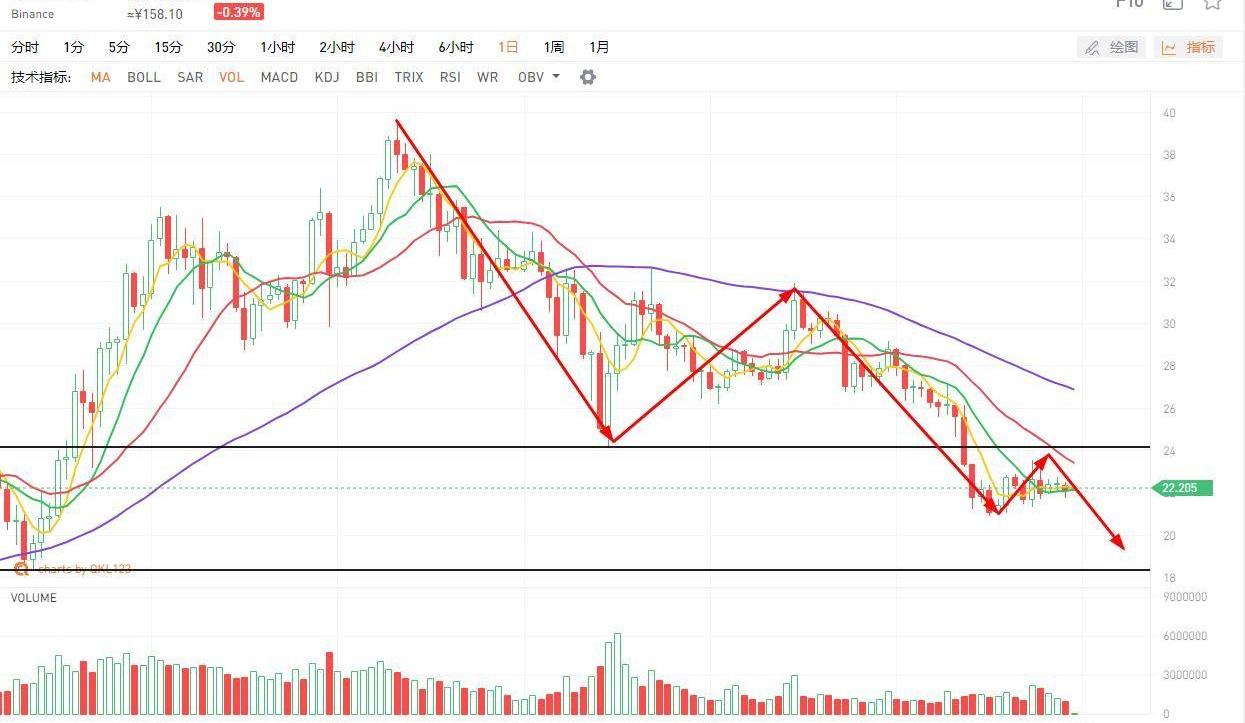Enable the KDJ indicator
Viewport: 1245px width, 723px height.
[327, 77]
